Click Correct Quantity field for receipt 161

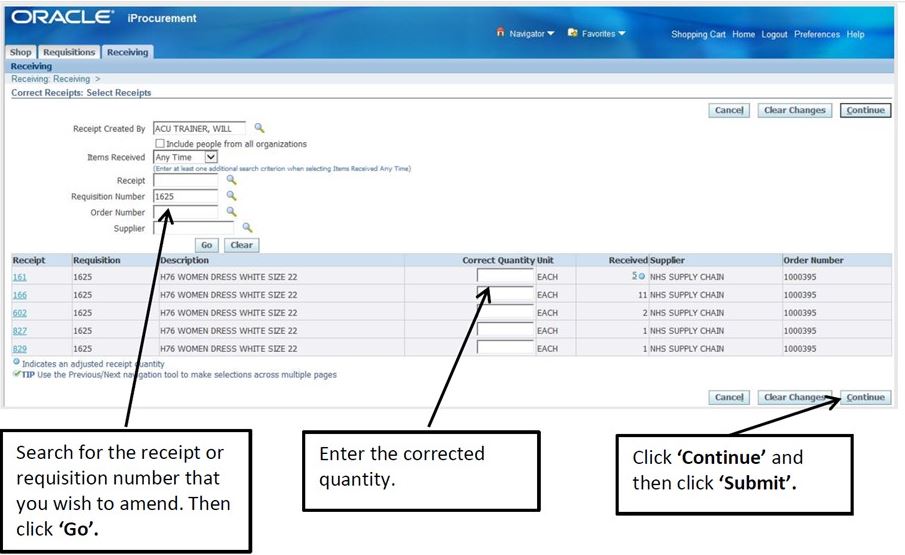[x=506, y=276]
